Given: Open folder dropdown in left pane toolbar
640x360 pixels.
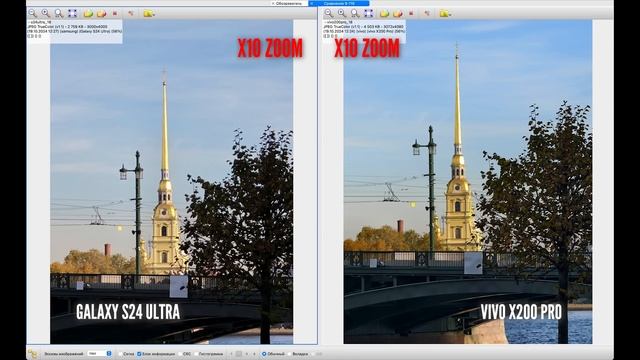Looking at the screenshot, I should click(149, 13).
